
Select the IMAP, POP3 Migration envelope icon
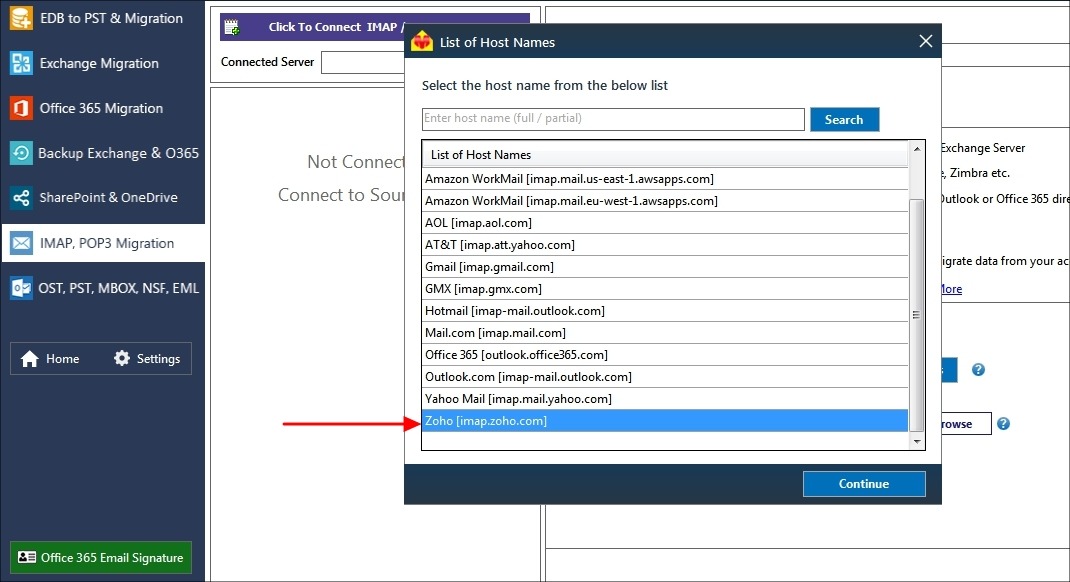[21, 243]
